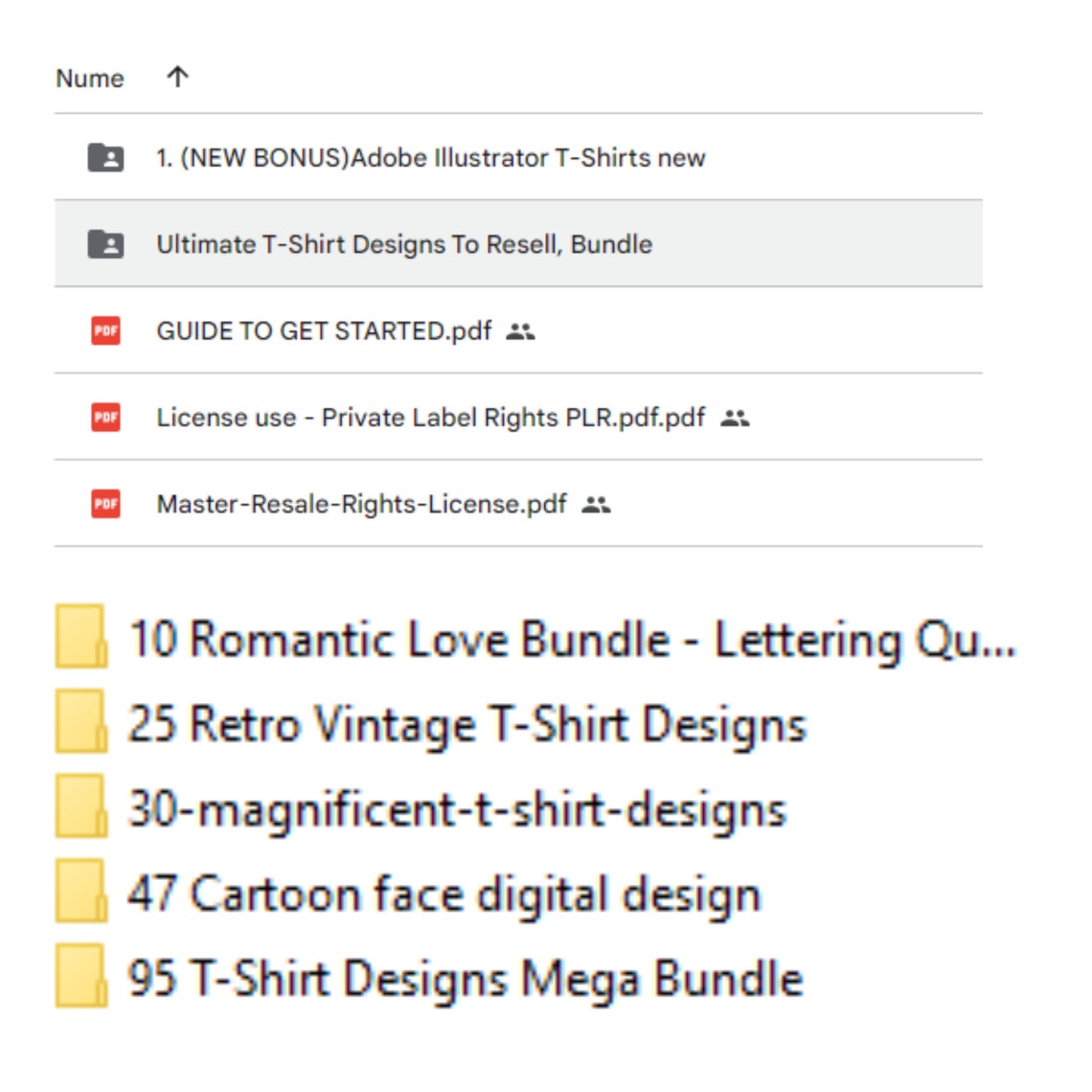Viewport: 1092px width, 1092px height.
Task: Click the PDF icon beside GUIDE TO GET STARTED.pdf
Action: [x=105, y=330]
